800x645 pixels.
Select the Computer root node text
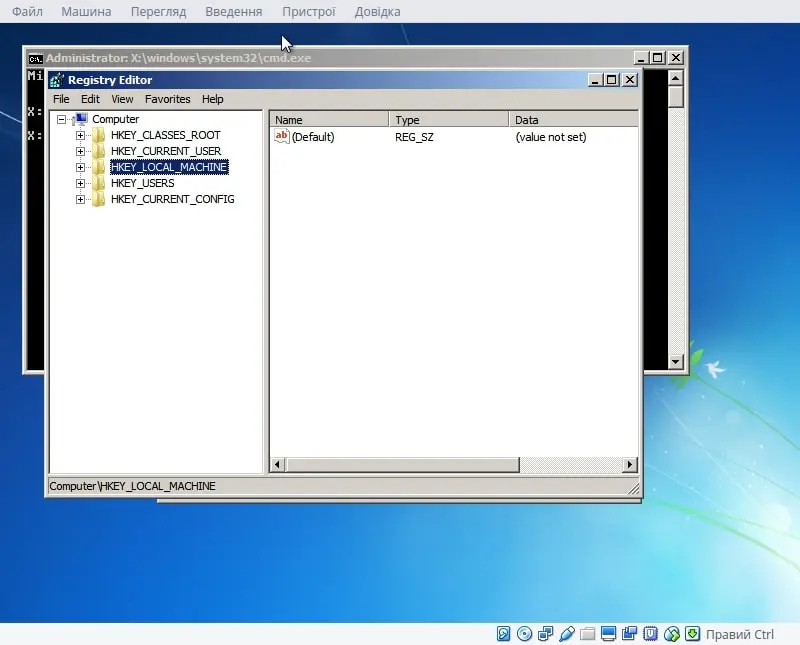(x=115, y=119)
